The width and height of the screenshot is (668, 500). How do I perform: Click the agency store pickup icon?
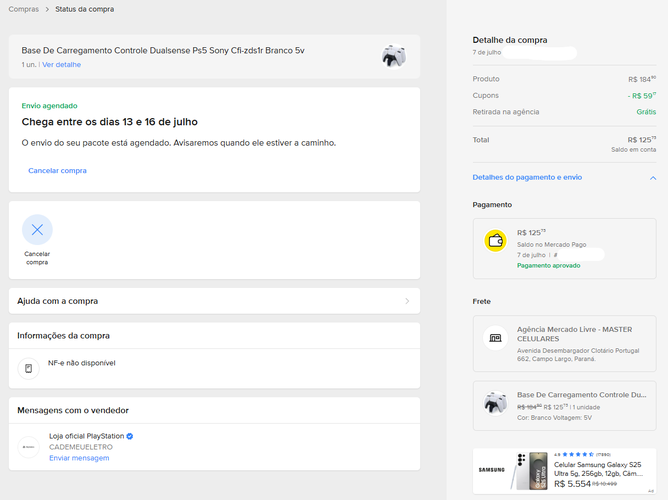click(495, 338)
